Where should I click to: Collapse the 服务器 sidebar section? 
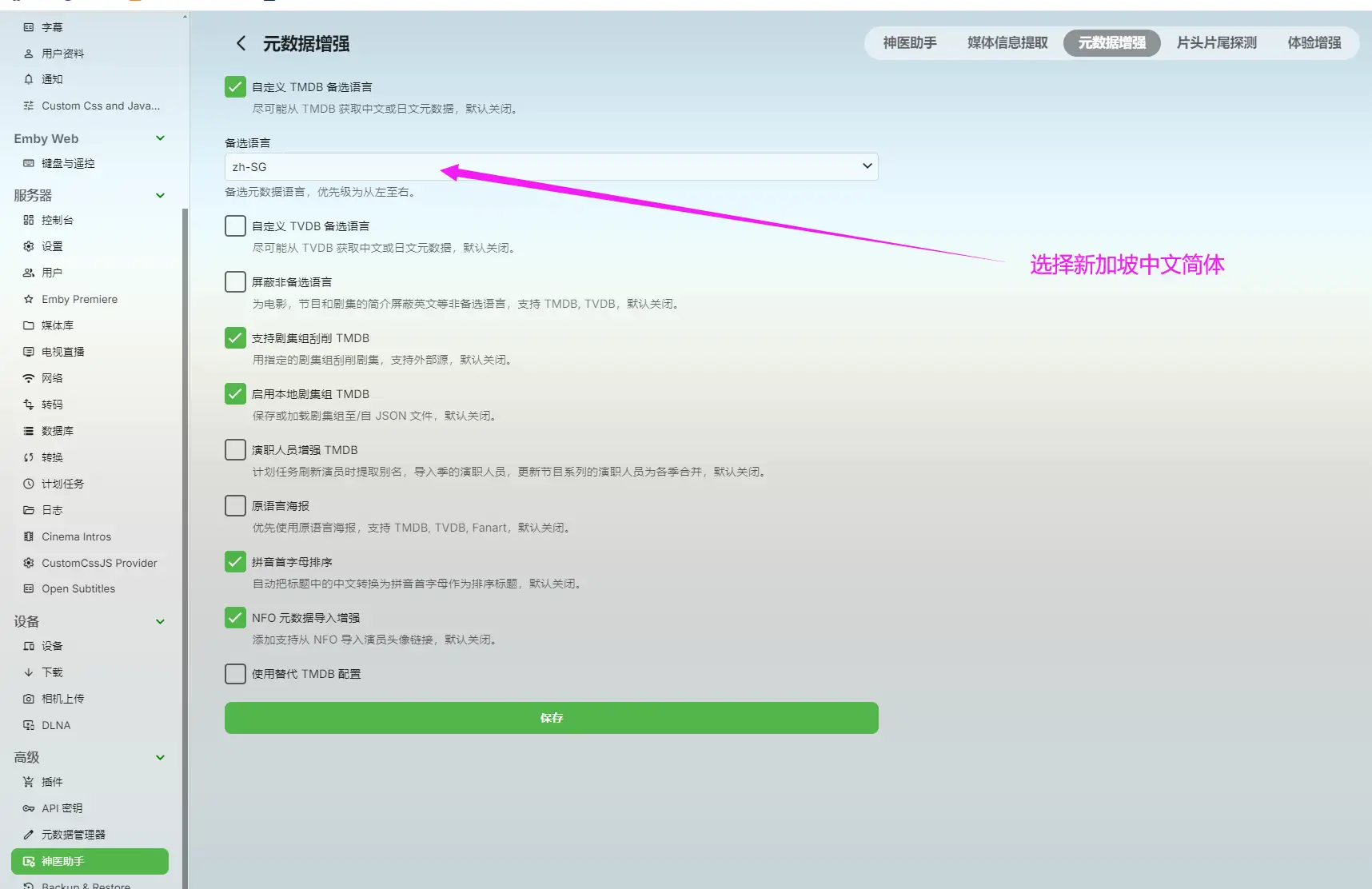tap(160, 195)
